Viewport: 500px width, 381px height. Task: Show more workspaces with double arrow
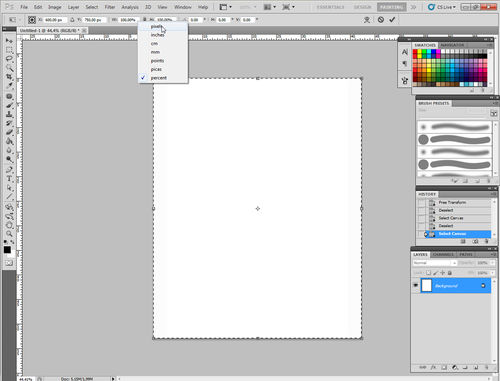point(413,7)
